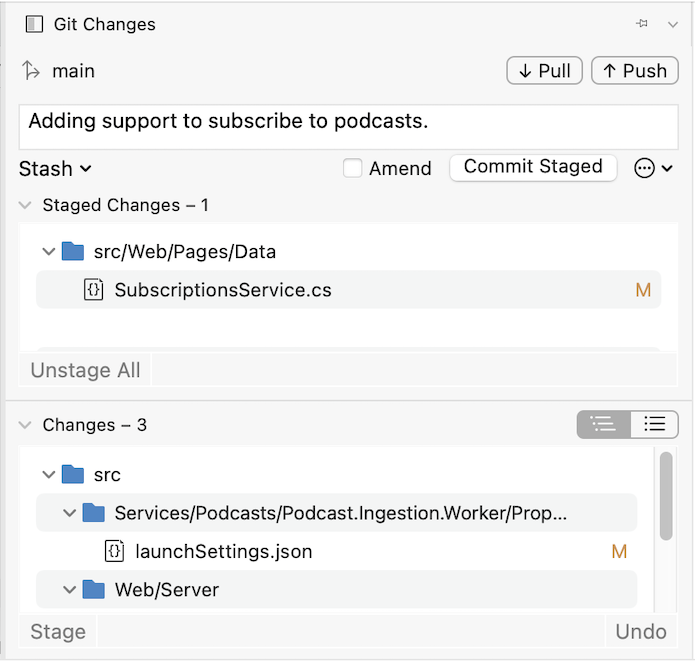
Task: Click the main branch icon
Action: click(31, 70)
